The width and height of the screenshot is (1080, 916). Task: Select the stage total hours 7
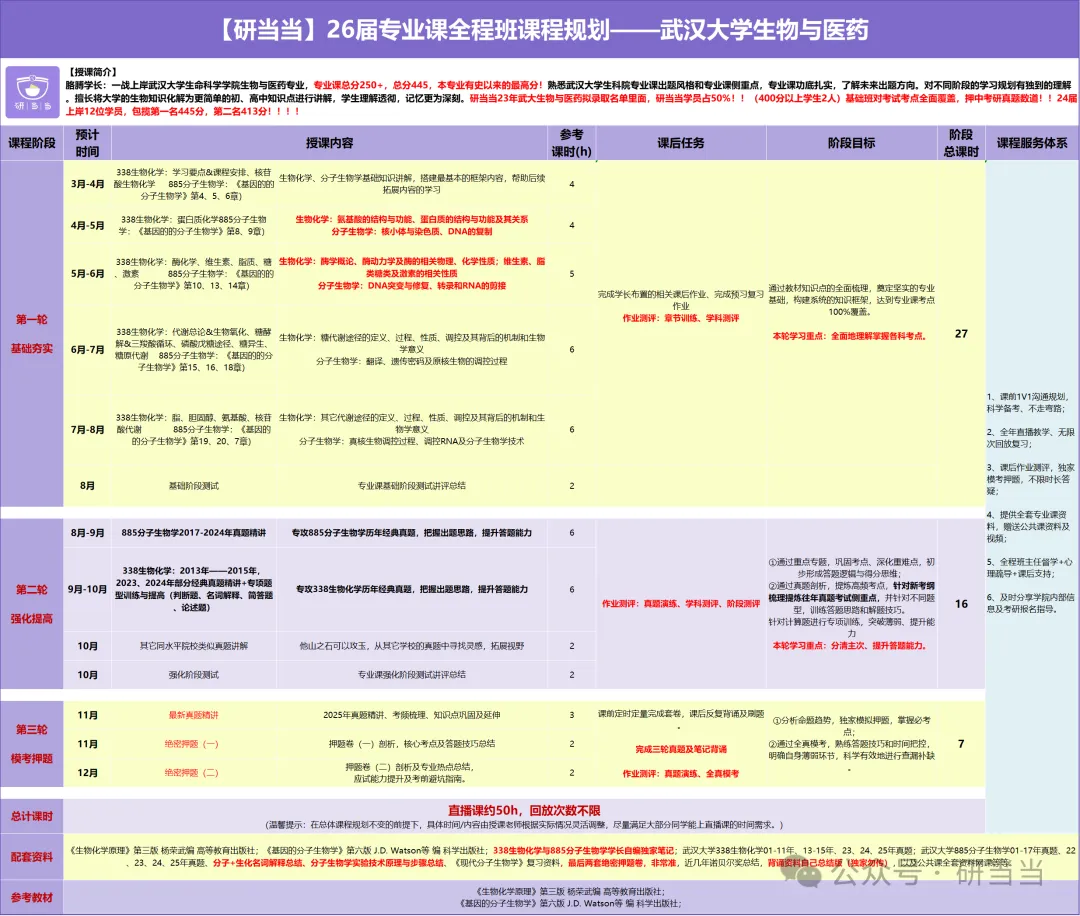click(x=962, y=744)
